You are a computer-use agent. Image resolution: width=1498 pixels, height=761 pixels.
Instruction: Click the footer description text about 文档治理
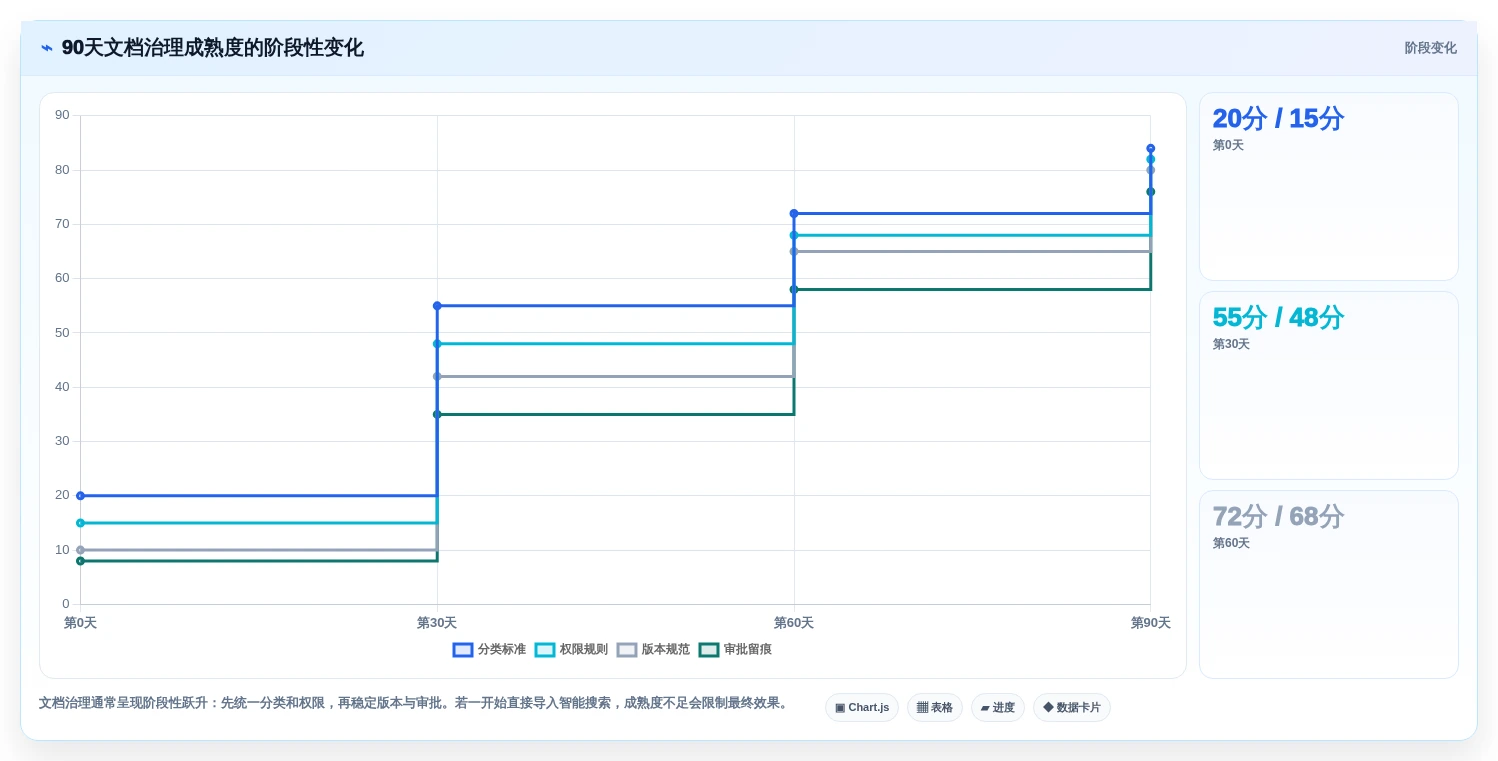(415, 703)
